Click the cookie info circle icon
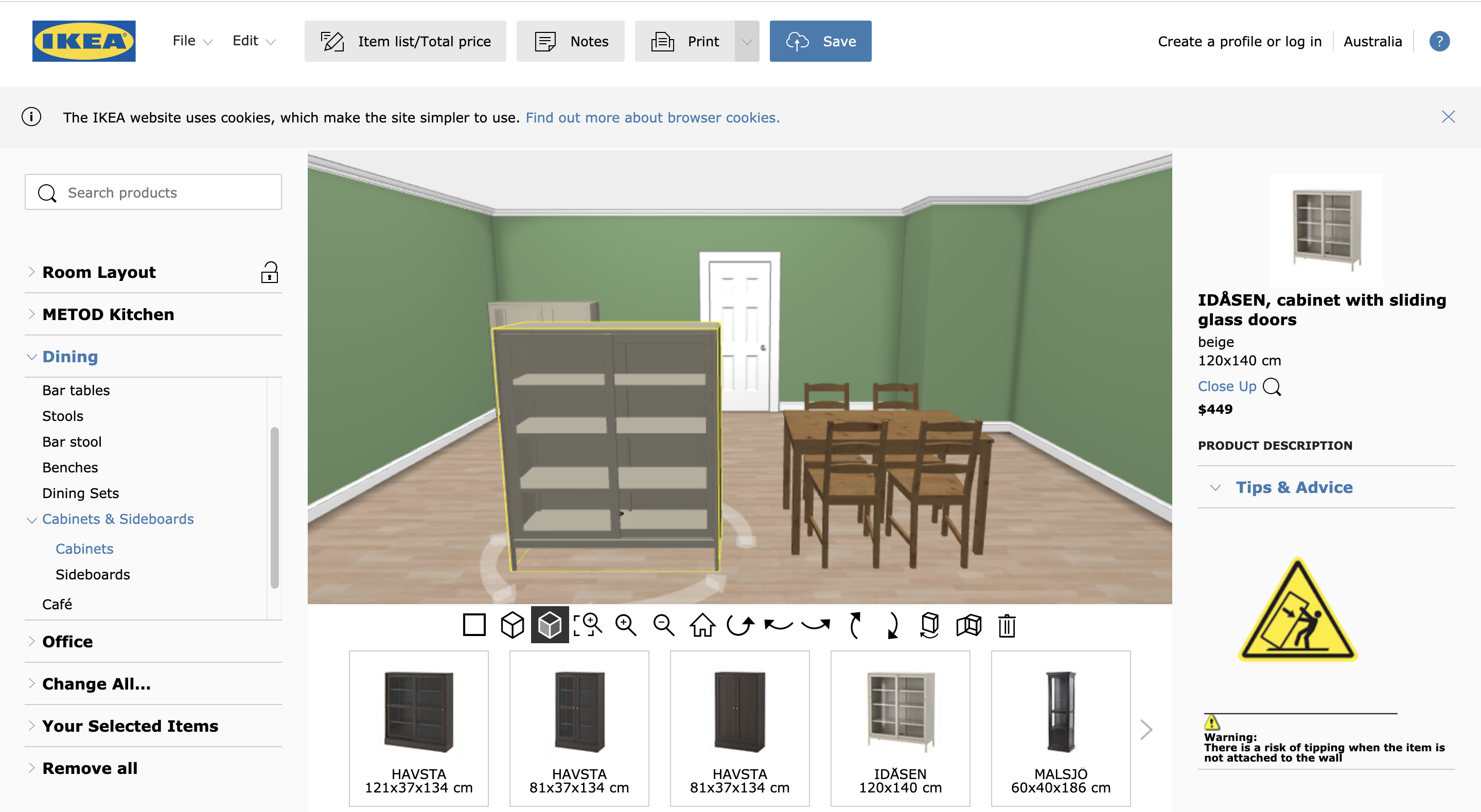1481x812 pixels. (31, 117)
